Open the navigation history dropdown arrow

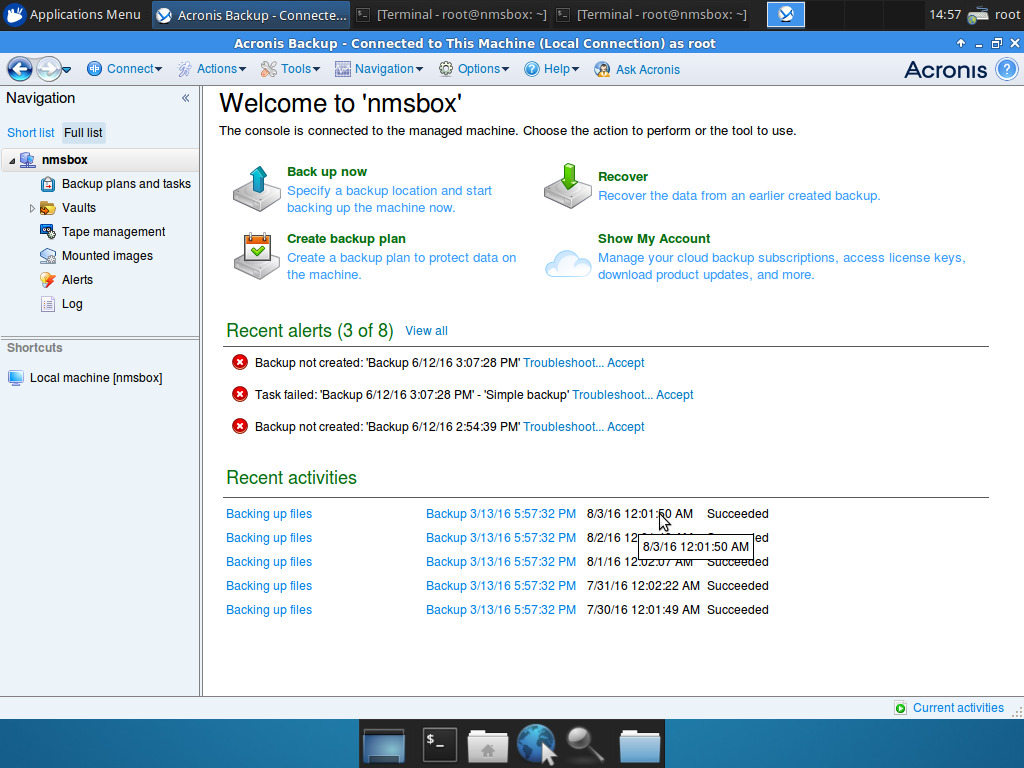tap(67, 70)
